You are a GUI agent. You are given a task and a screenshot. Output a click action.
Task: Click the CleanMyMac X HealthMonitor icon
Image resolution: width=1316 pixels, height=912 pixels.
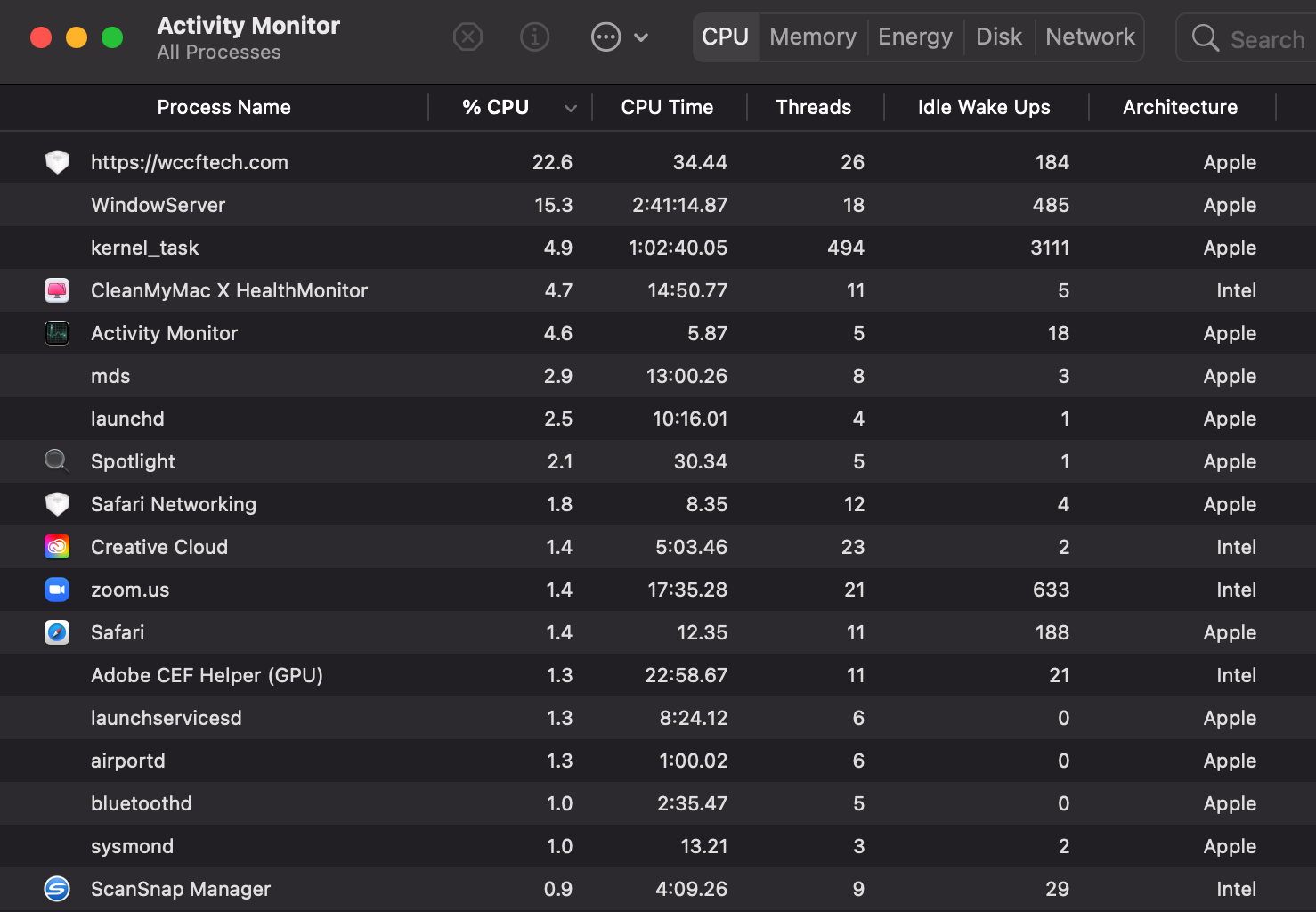[x=57, y=290]
